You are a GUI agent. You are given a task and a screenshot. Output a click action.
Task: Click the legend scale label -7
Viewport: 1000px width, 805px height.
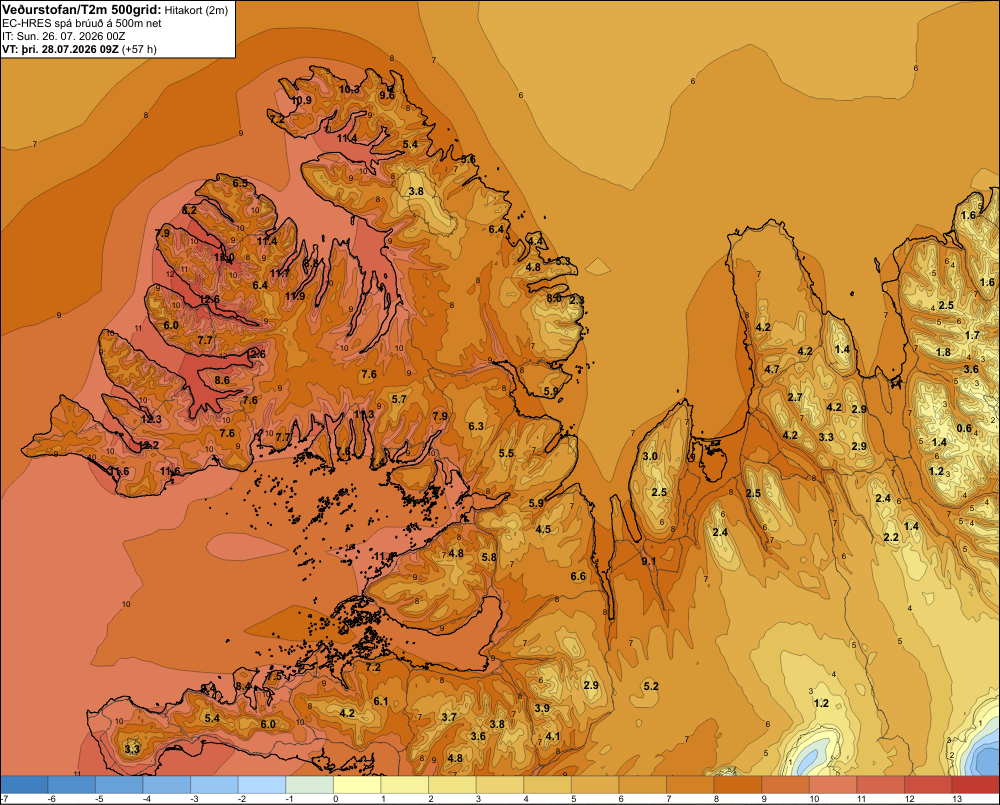click(4, 799)
